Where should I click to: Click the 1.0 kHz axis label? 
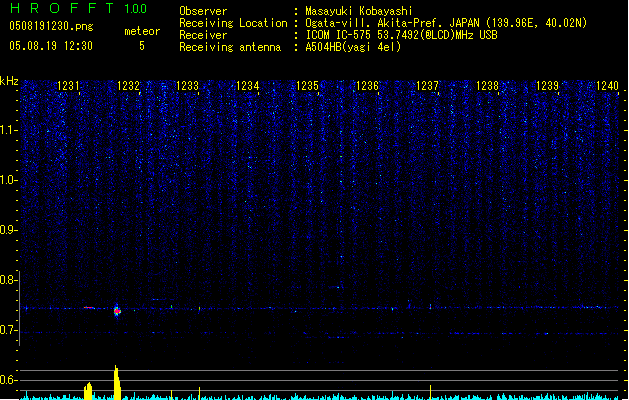(8, 180)
